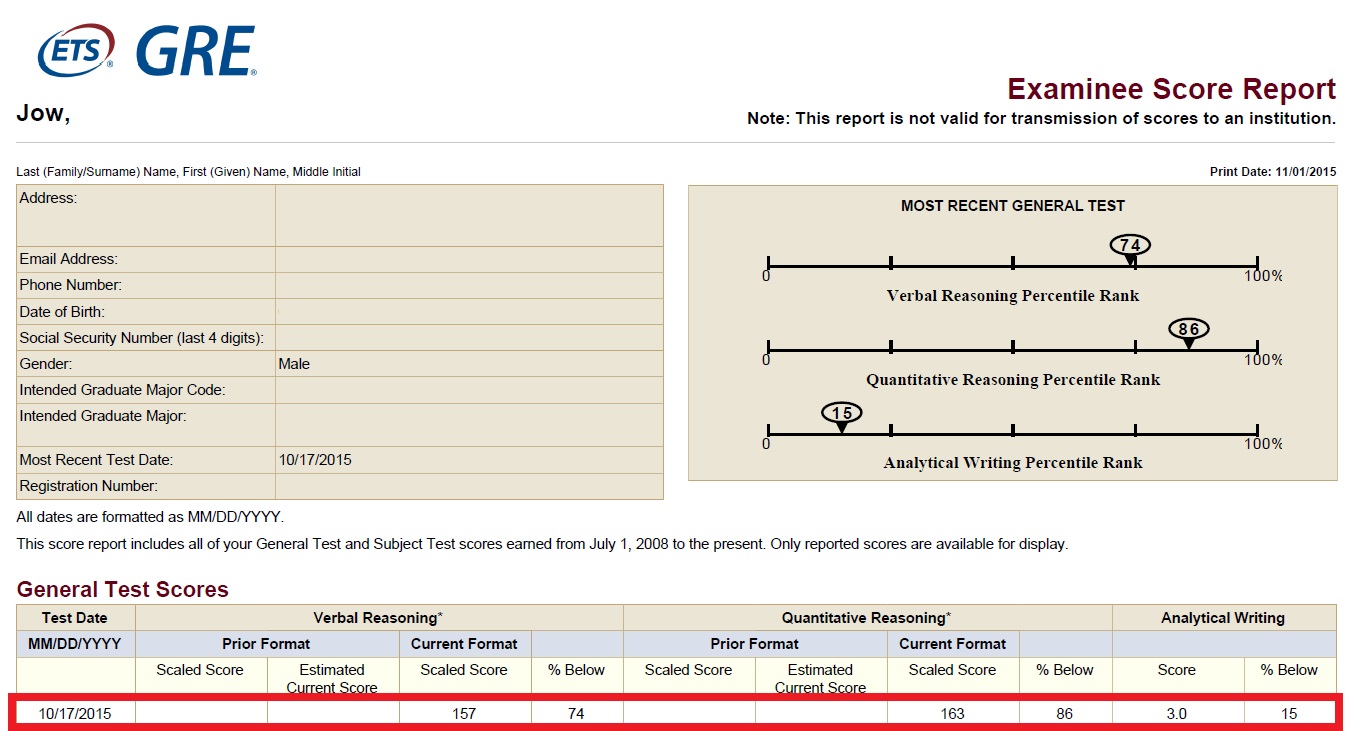Click the "Male" gender value
Viewport: 1349px width, 731px height.
tap(294, 364)
